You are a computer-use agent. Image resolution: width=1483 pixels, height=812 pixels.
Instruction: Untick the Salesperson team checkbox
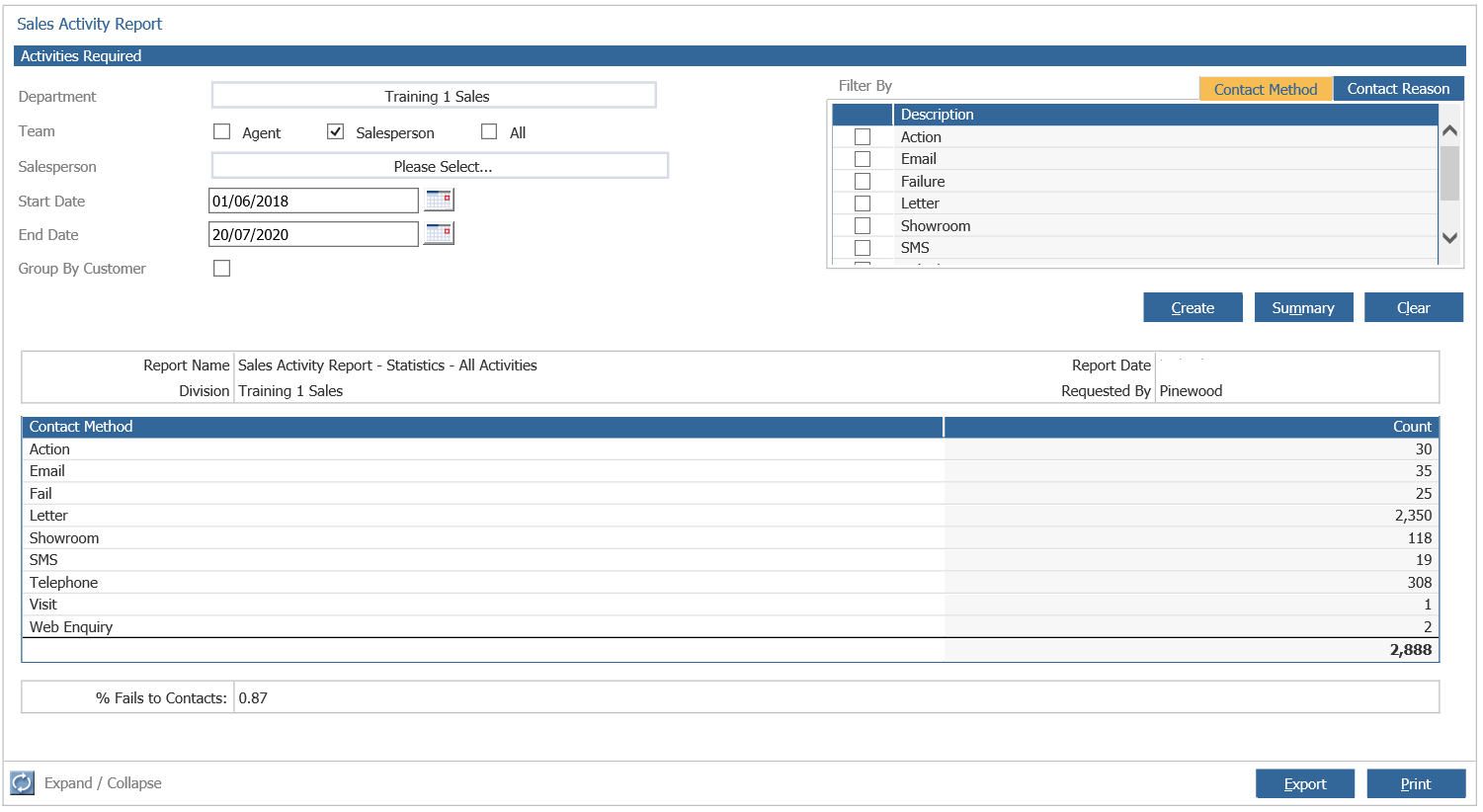(x=336, y=131)
